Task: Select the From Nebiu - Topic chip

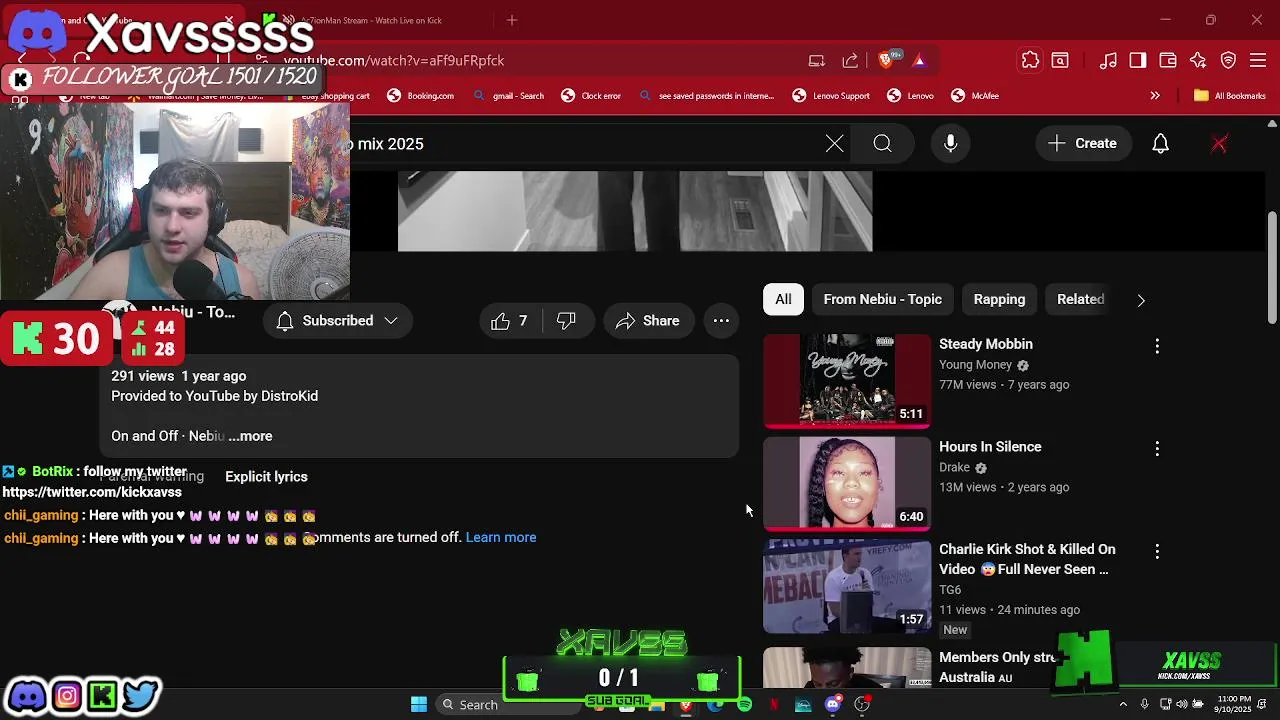Action: 883,299
